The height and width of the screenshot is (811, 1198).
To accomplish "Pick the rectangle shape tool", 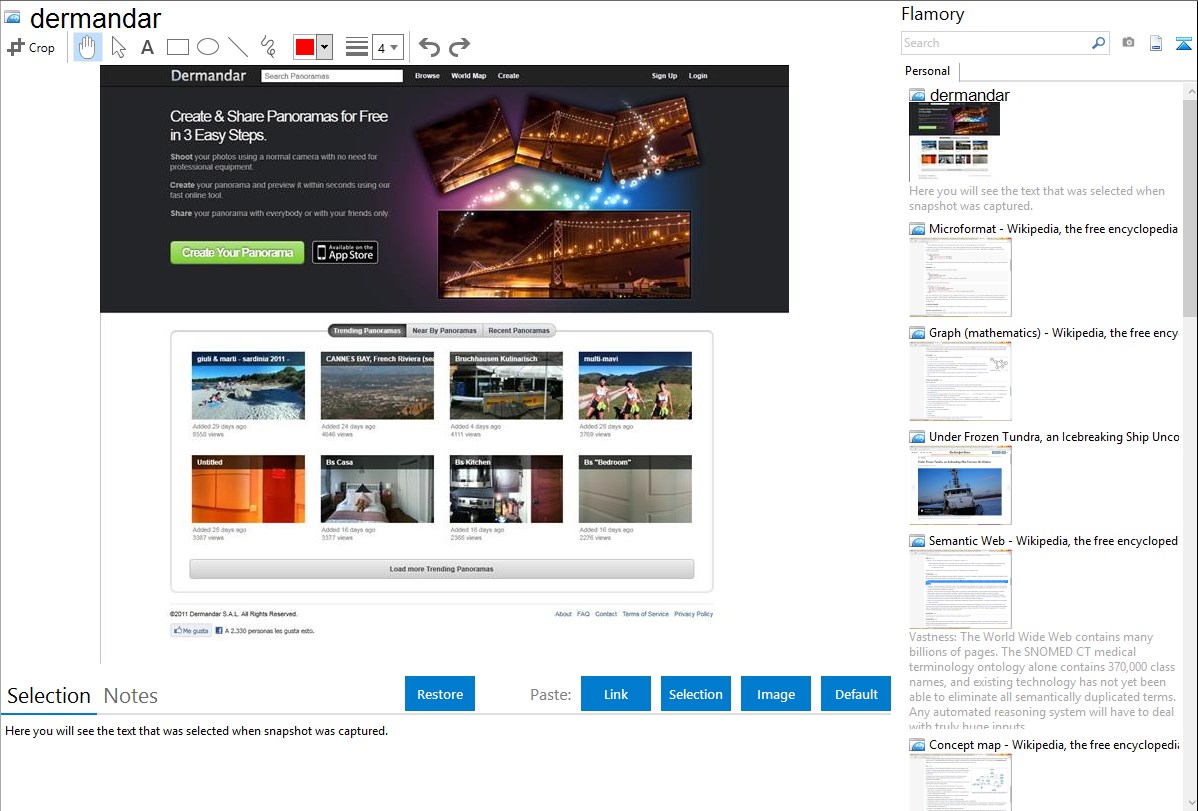I will 177,47.
